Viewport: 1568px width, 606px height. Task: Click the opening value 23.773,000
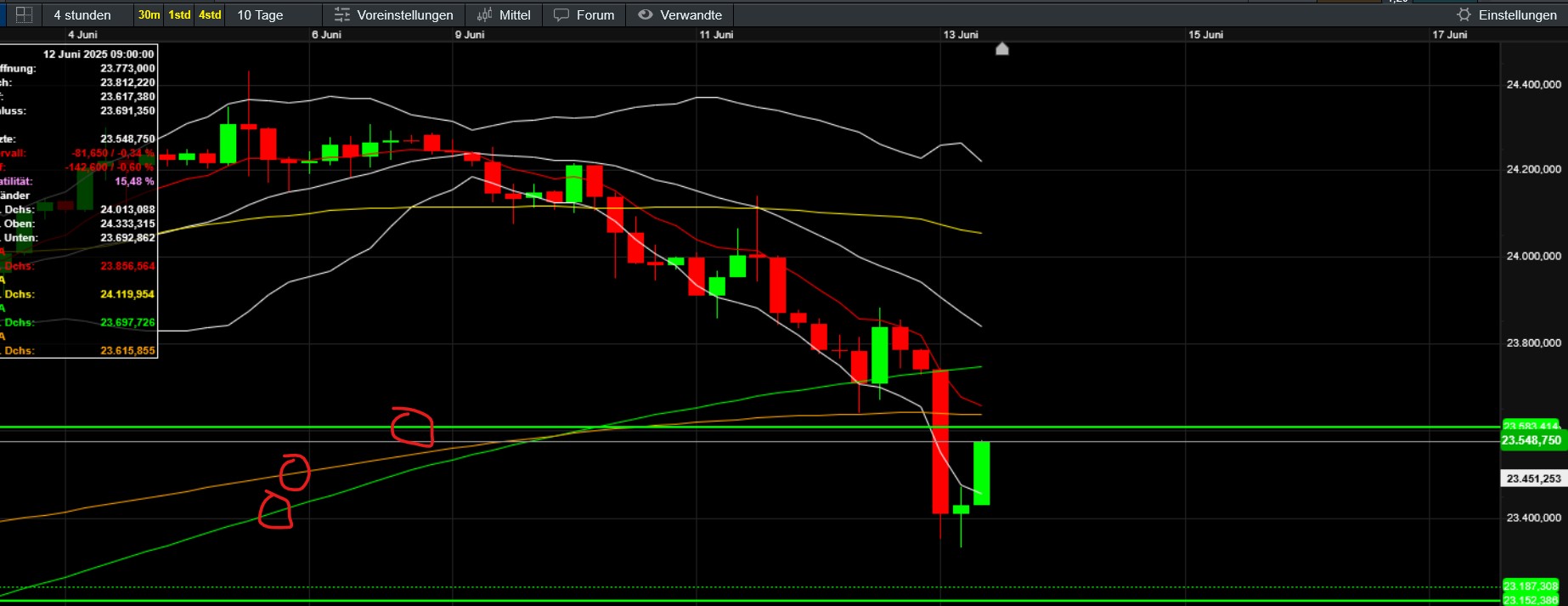click(x=127, y=69)
